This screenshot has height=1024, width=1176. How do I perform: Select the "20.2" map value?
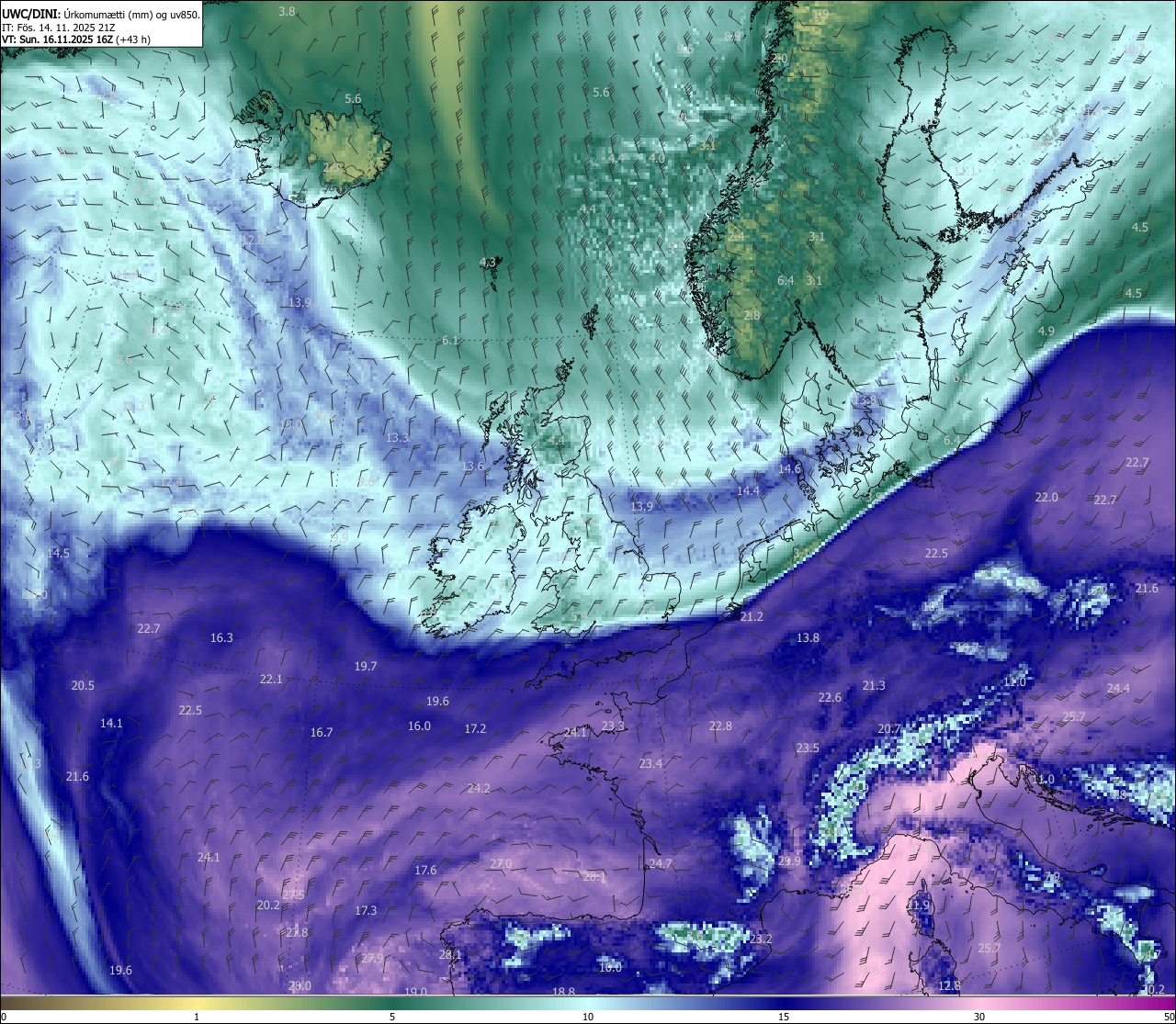click(x=268, y=906)
